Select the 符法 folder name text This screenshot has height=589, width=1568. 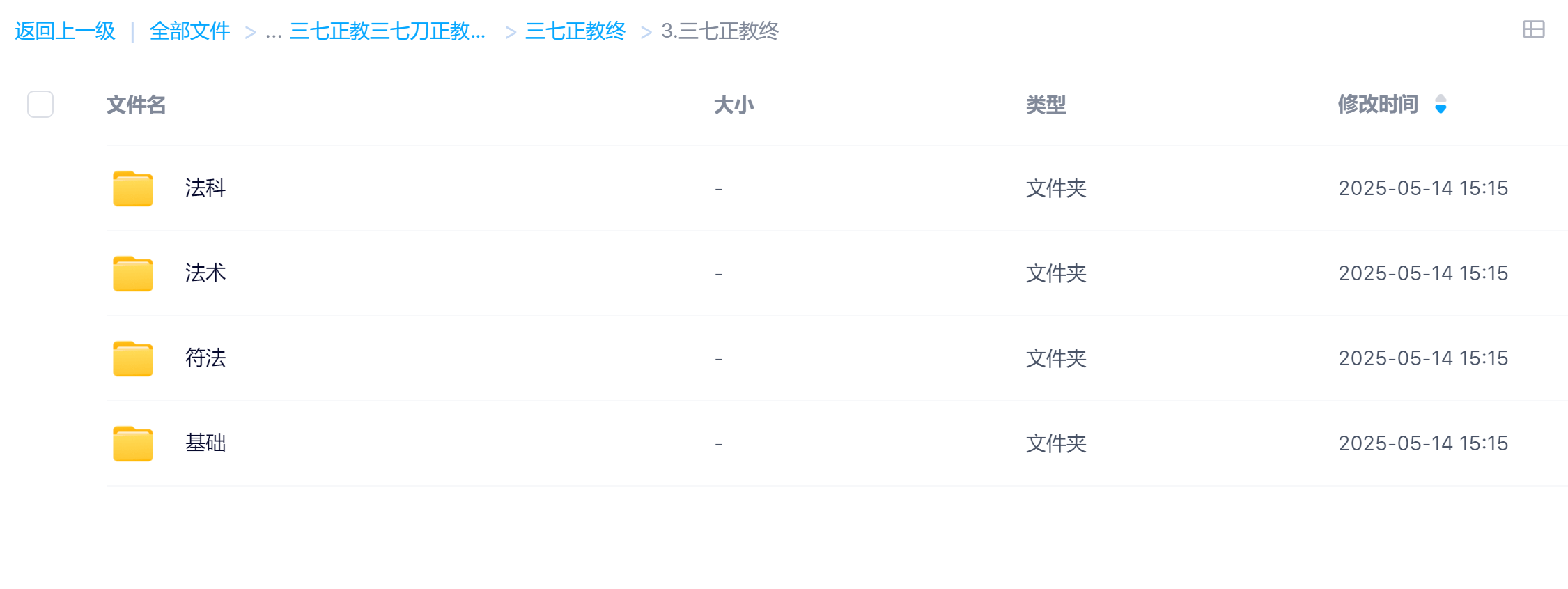pyautogui.click(x=205, y=358)
